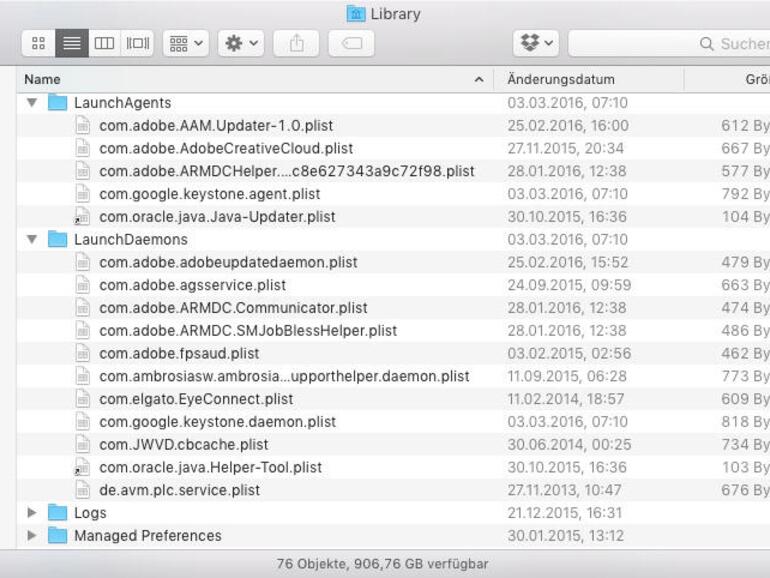Click date 24.09.2015, 09:59
The height and width of the screenshot is (578, 770).
pyautogui.click(x=570, y=285)
